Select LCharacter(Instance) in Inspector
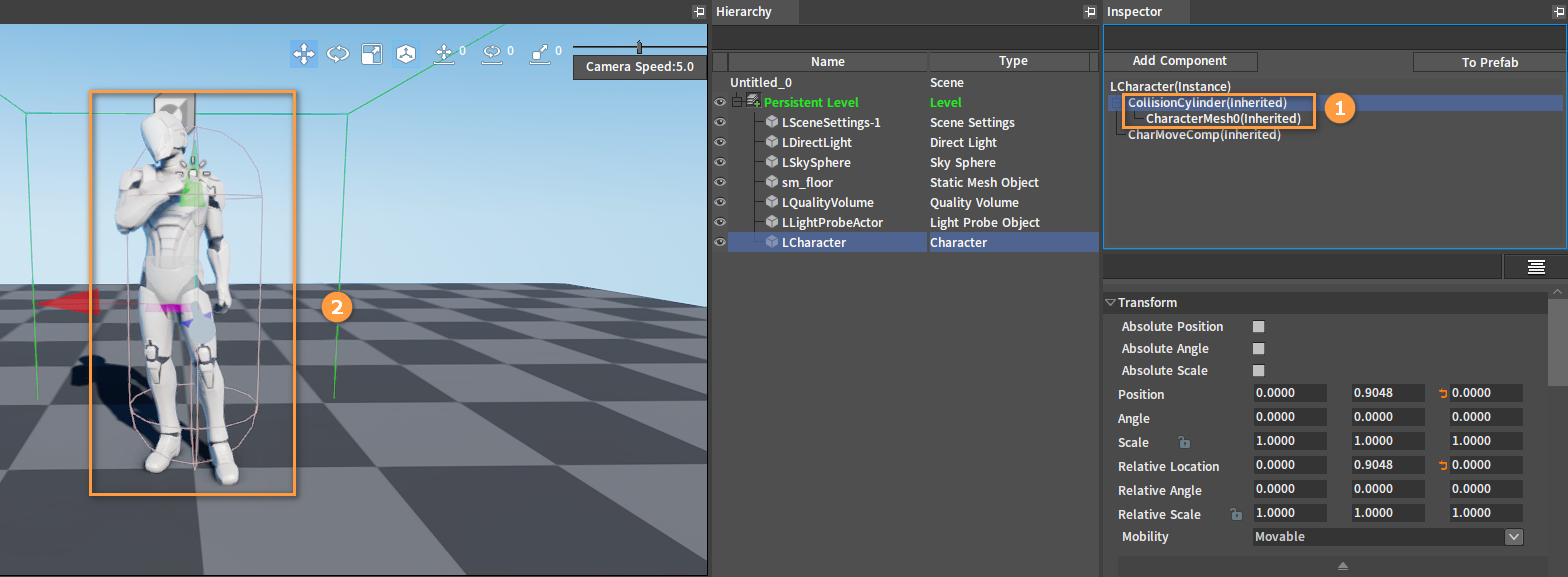The width and height of the screenshot is (1568, 577). [x=1170, y=87]
